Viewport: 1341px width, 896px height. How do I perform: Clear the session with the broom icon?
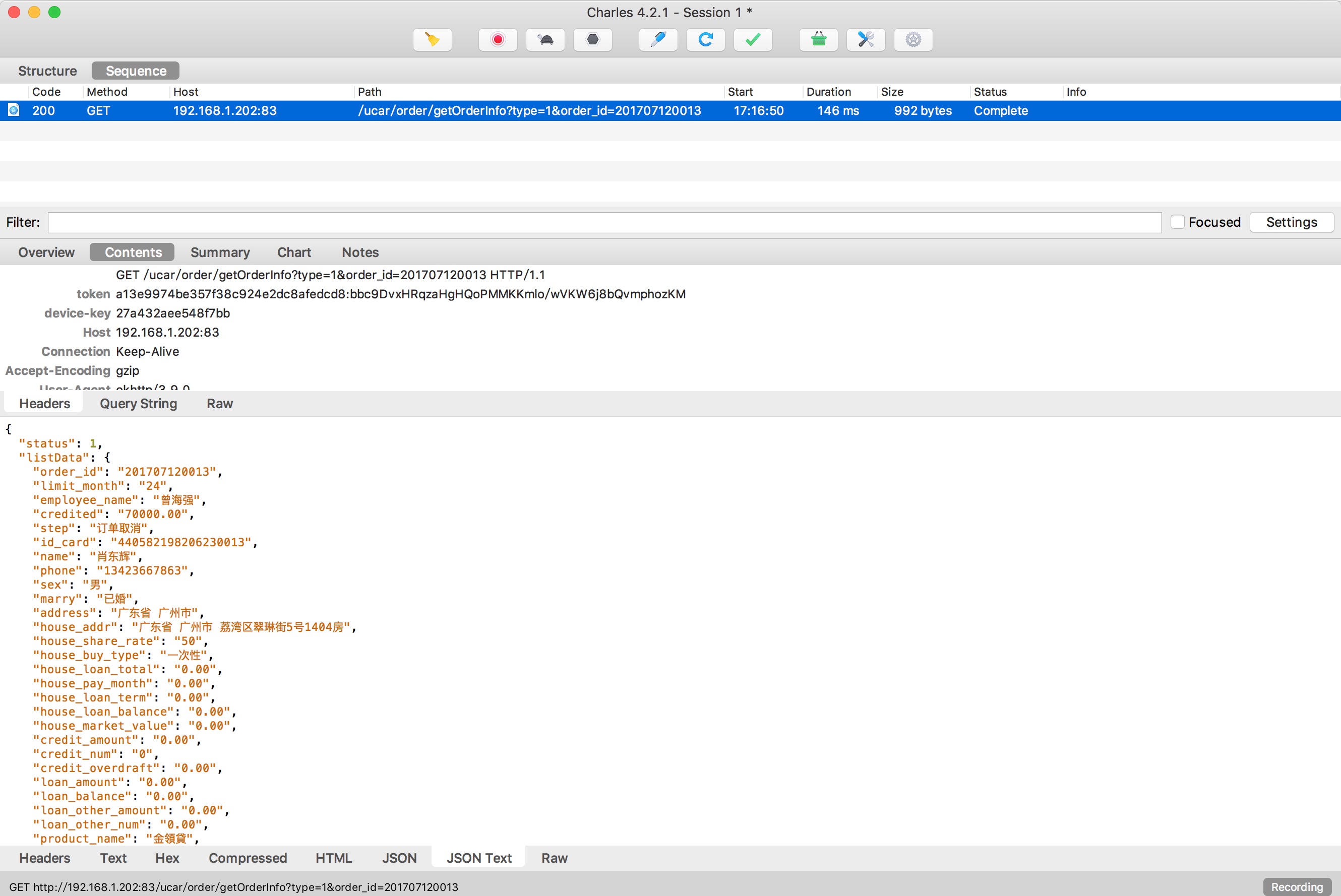pos(432,39)
